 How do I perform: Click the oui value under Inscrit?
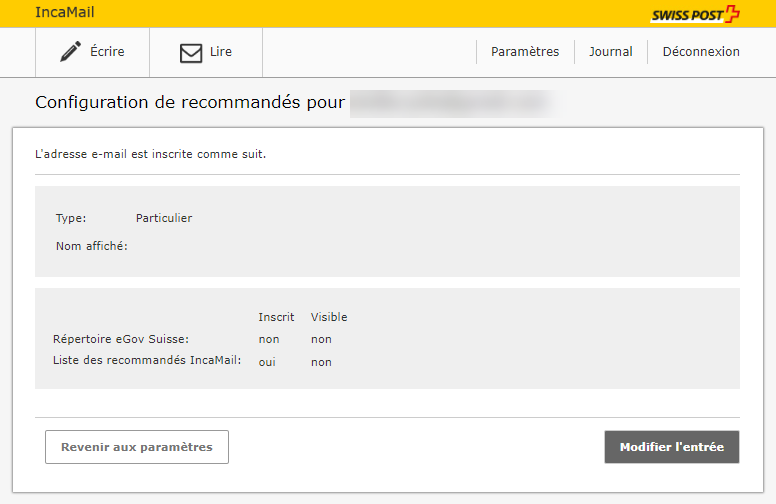268,362
